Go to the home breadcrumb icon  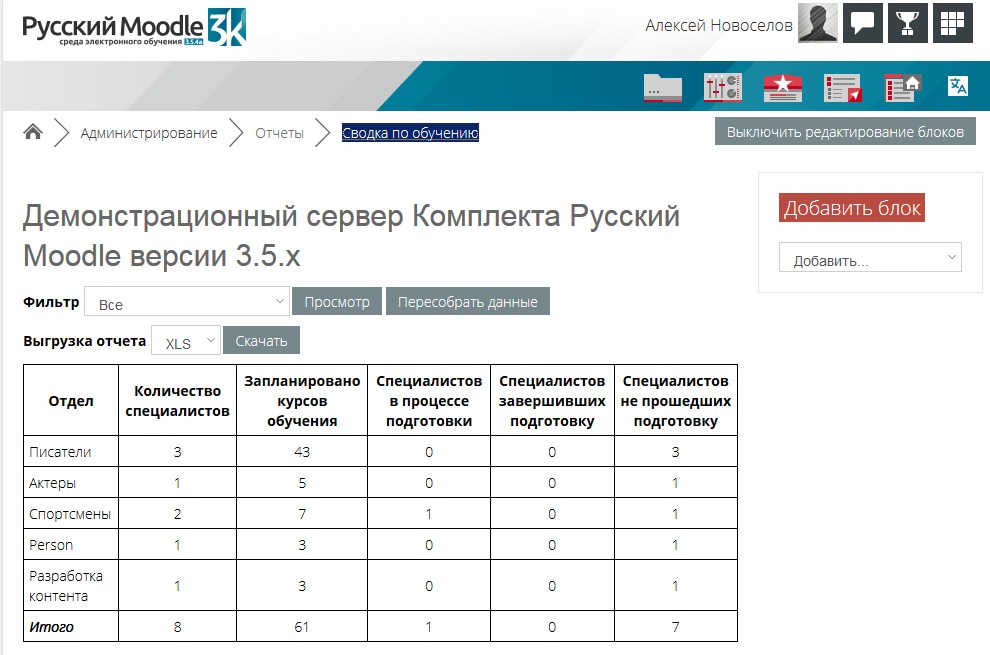click(33, 132)
